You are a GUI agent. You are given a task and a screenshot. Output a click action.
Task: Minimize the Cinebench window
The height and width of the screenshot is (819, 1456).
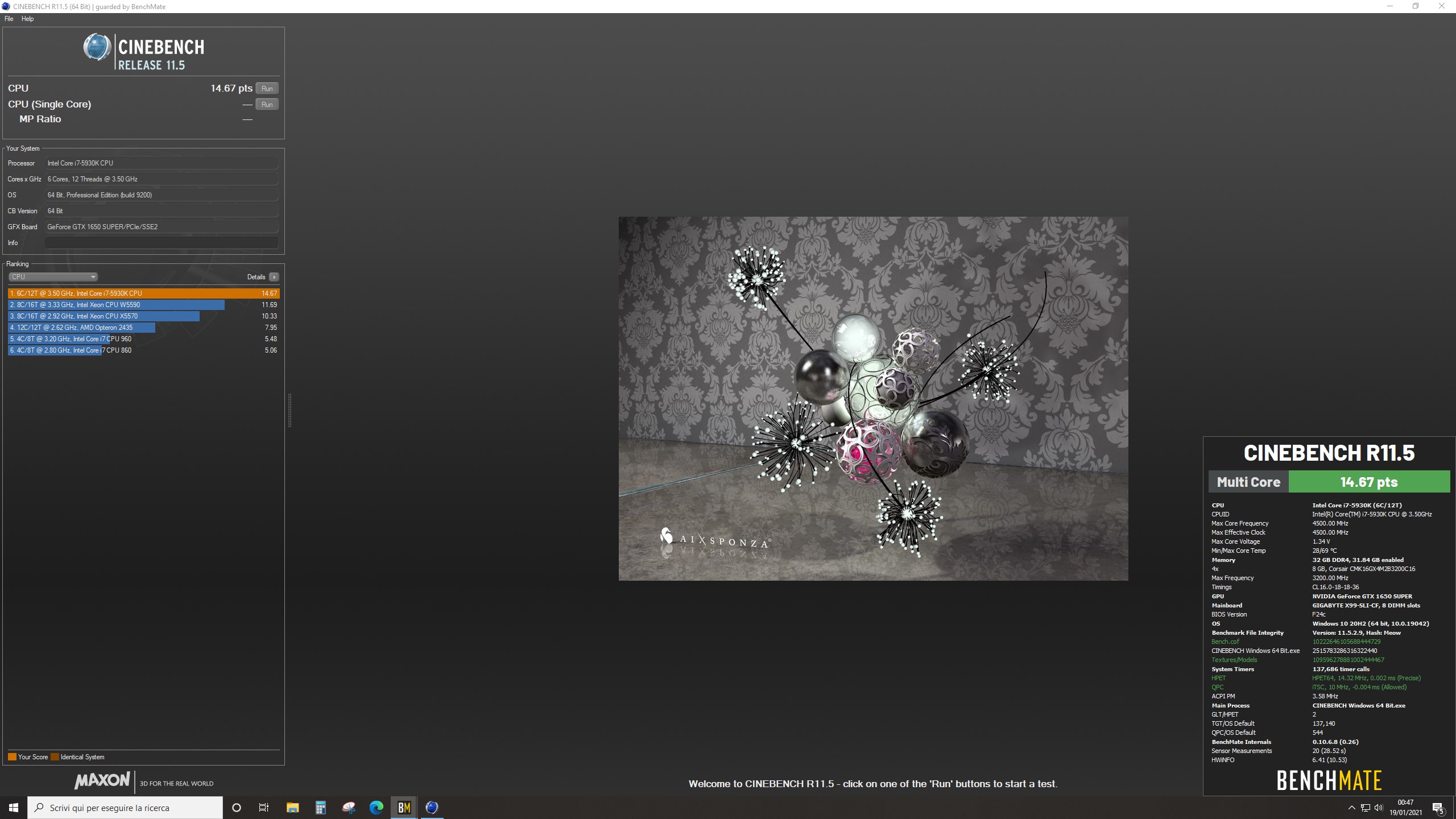[x=1390, y=6]
